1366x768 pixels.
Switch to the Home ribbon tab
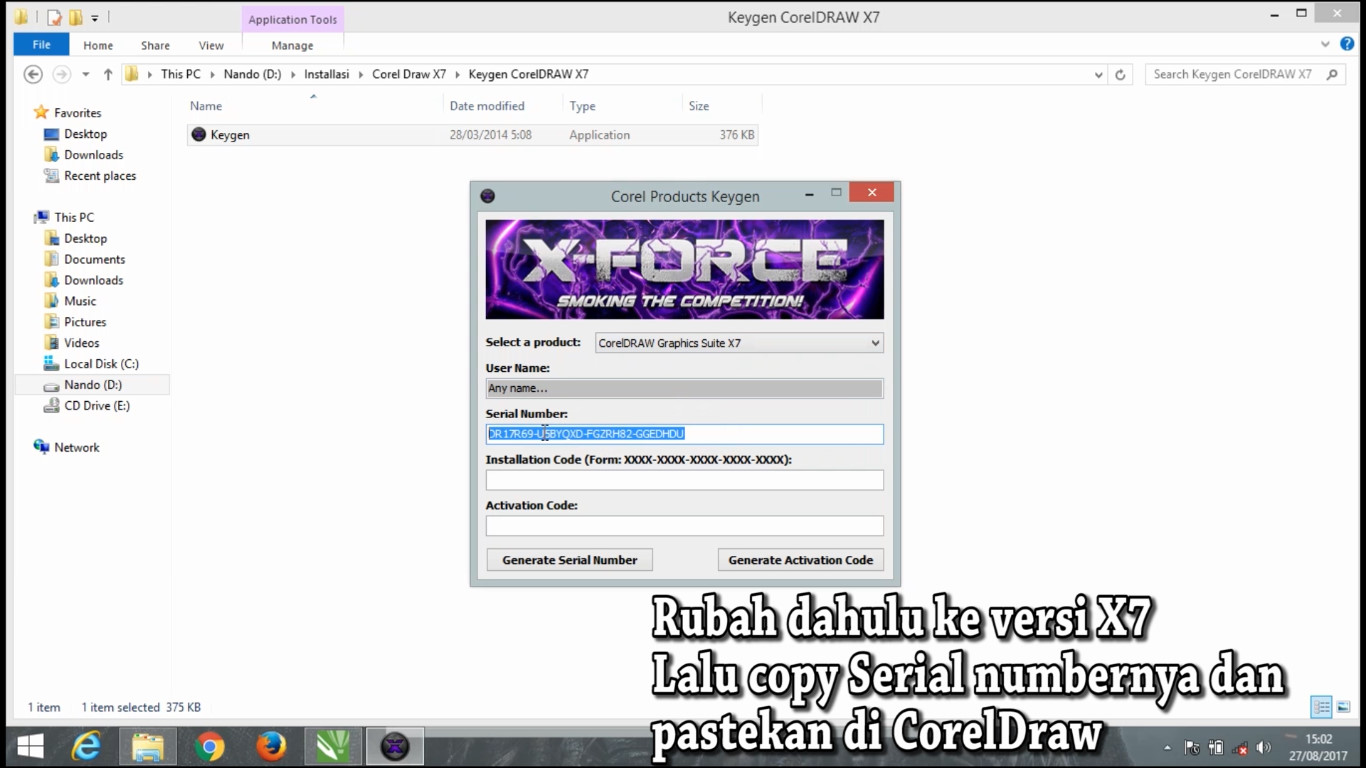[x=98, y=45]
